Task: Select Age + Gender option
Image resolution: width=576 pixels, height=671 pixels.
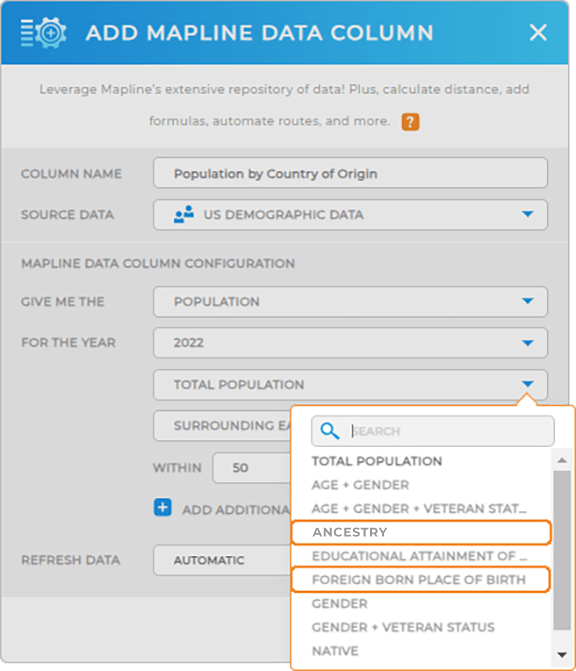Action: (x=360, y=485)
